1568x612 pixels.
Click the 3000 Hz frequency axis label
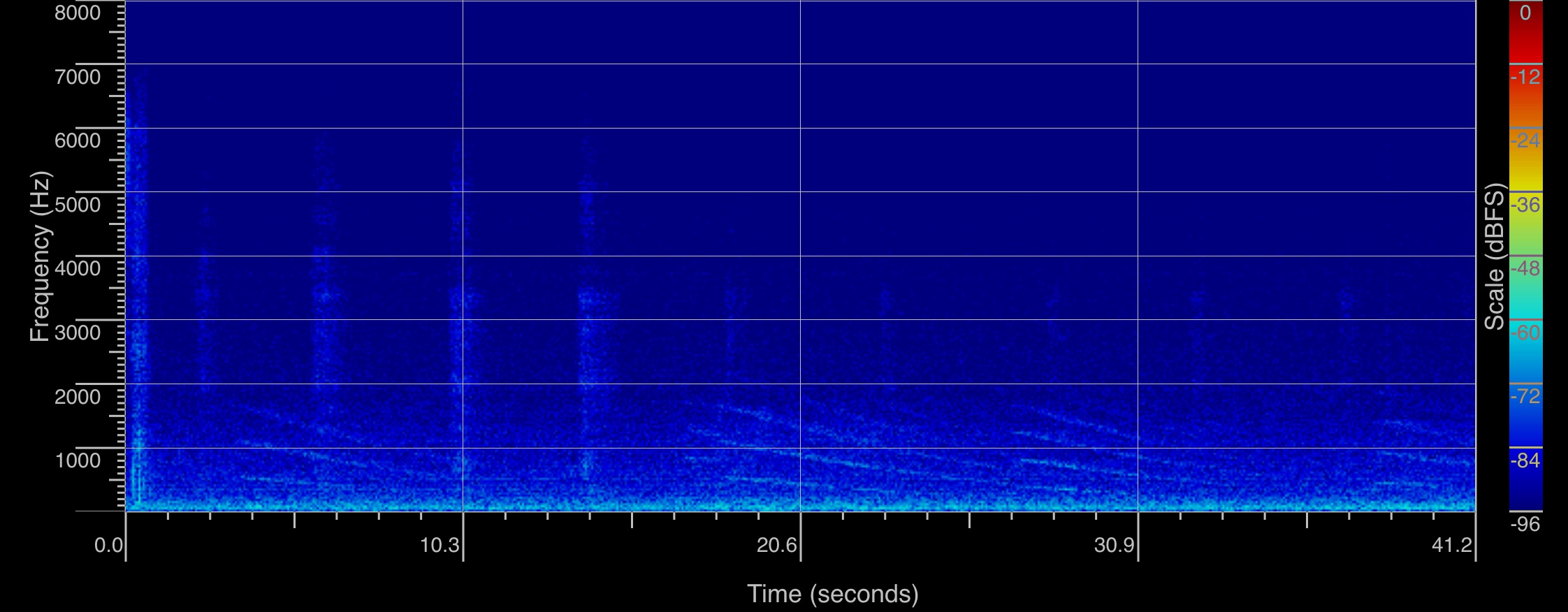tap(78, 333)
